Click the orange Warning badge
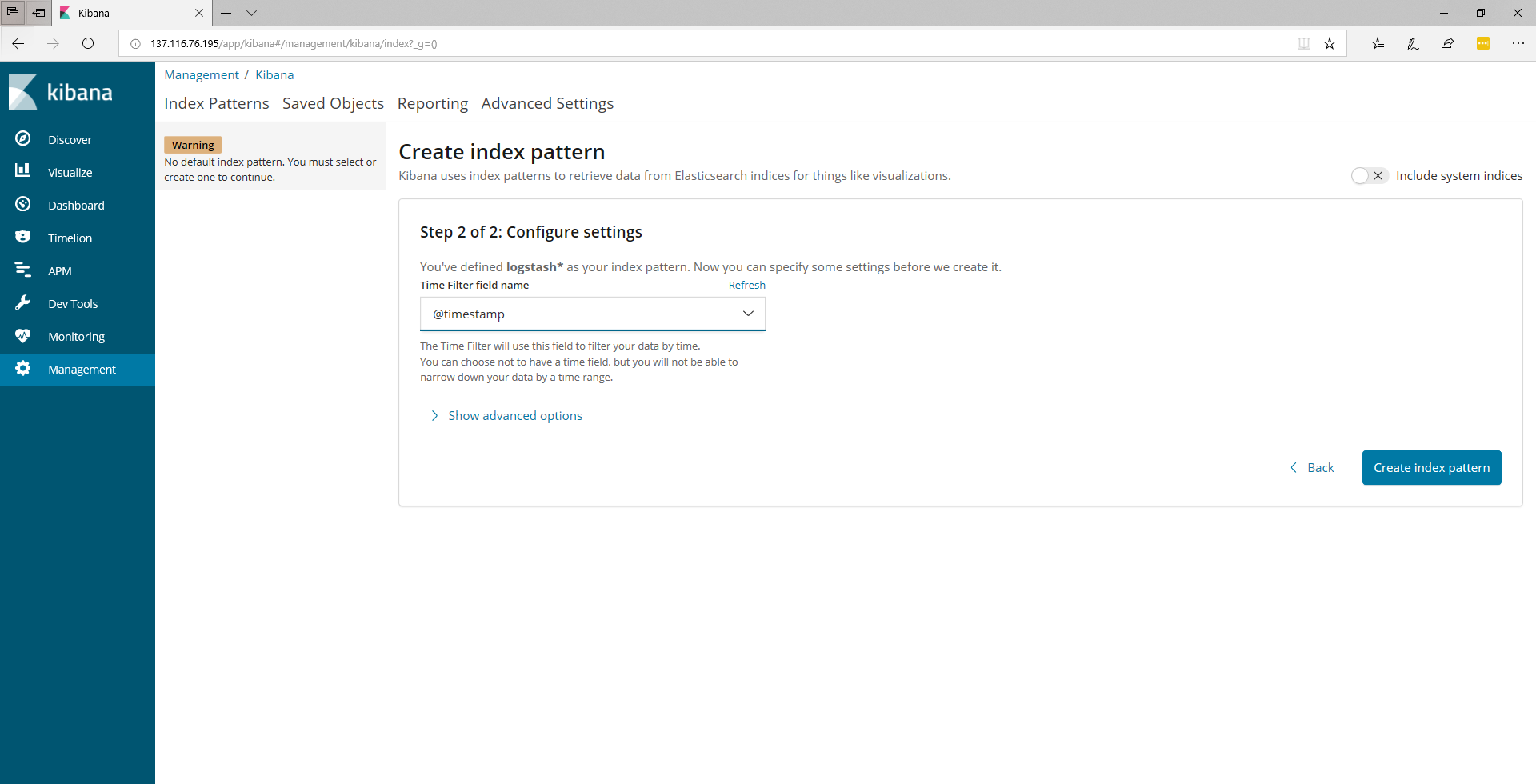 click(x=193, y=145)
